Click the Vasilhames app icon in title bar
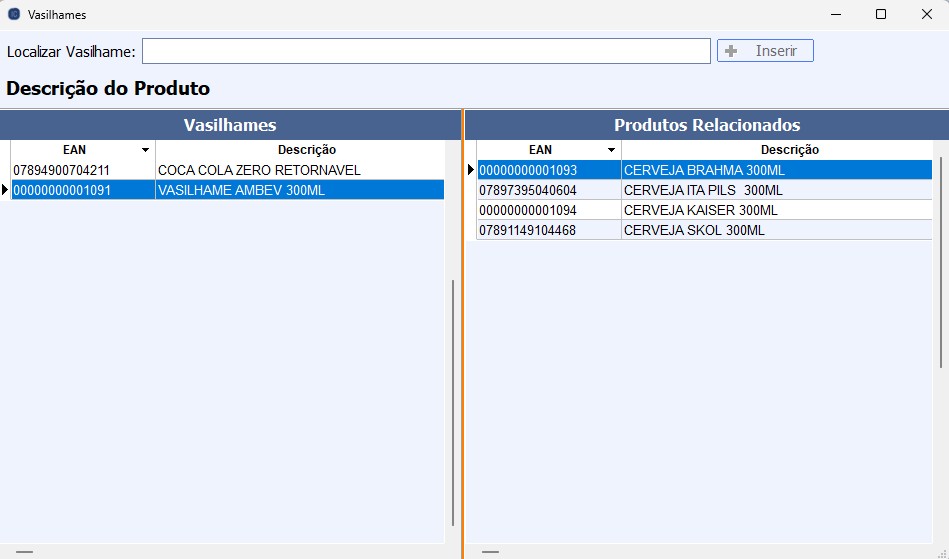 click(14, 14)
